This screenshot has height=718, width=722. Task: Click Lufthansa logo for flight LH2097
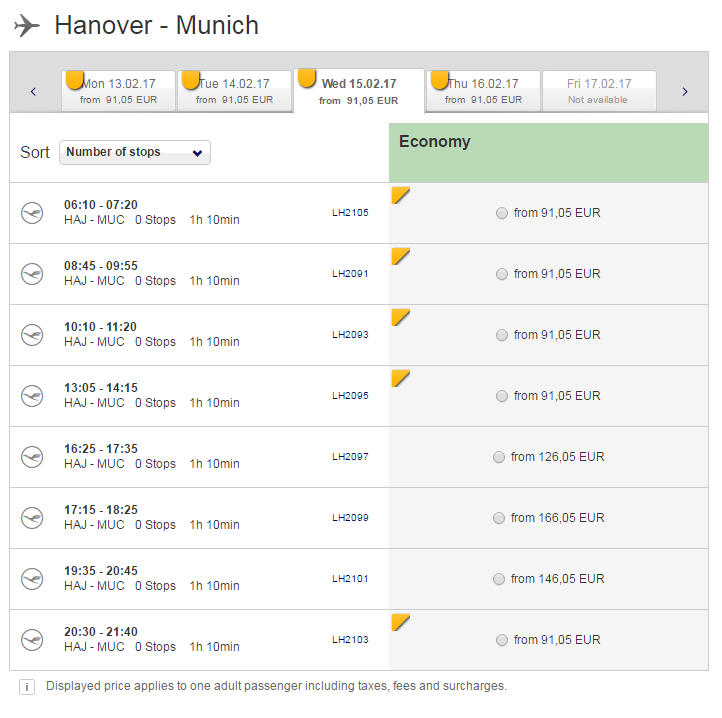point(32,457)
